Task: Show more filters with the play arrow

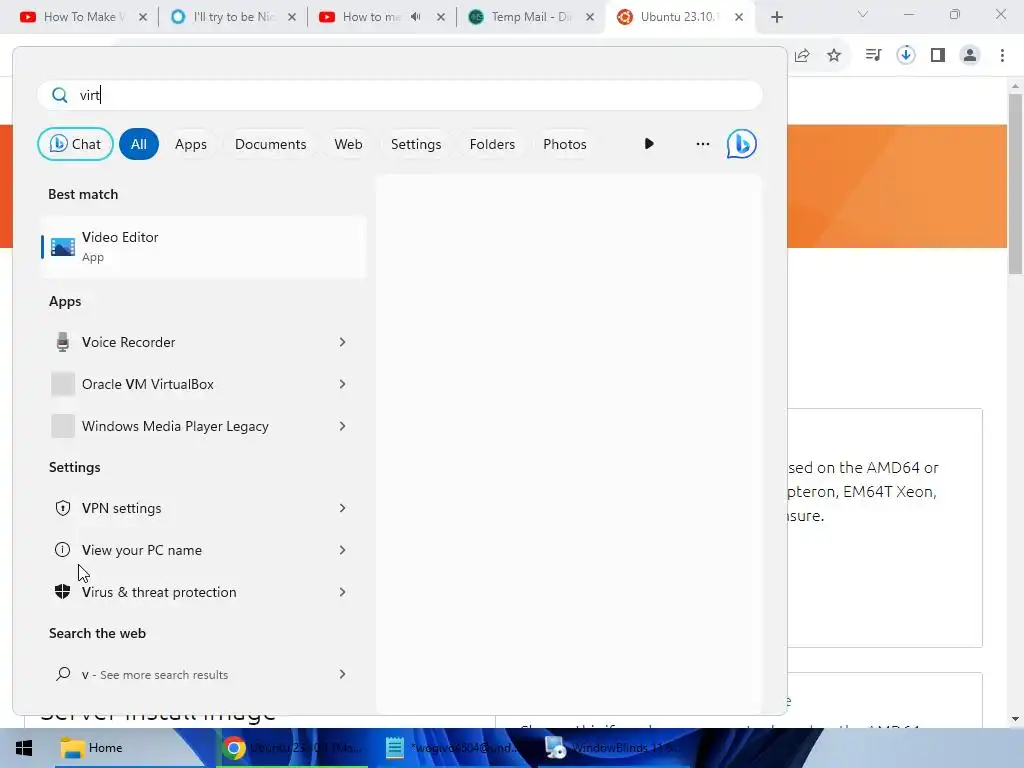Action: pyautogui.click(x=648, y=144)
